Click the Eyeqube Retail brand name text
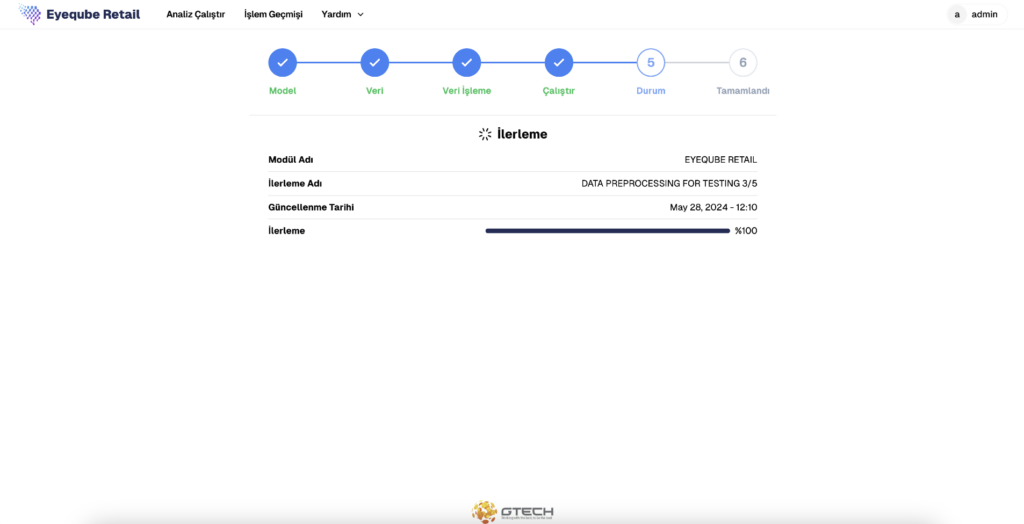This screenshot has width=1024, height=524. click(93, 15)
